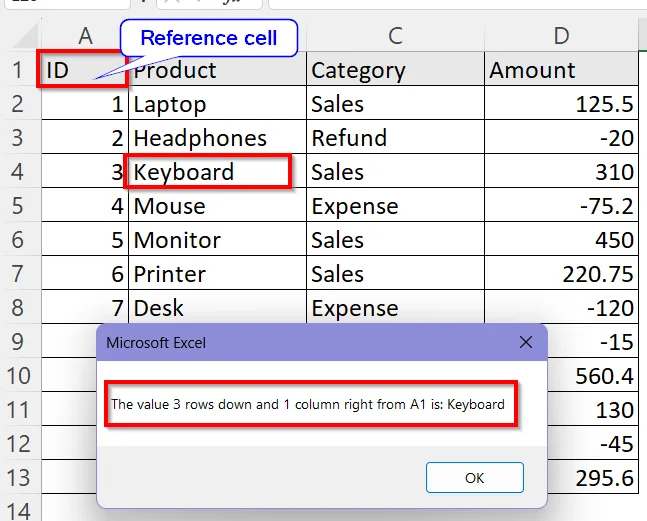Select the amount 560.4 cell
The width and height of the screenshot is (647, 521).
[594, 375]
